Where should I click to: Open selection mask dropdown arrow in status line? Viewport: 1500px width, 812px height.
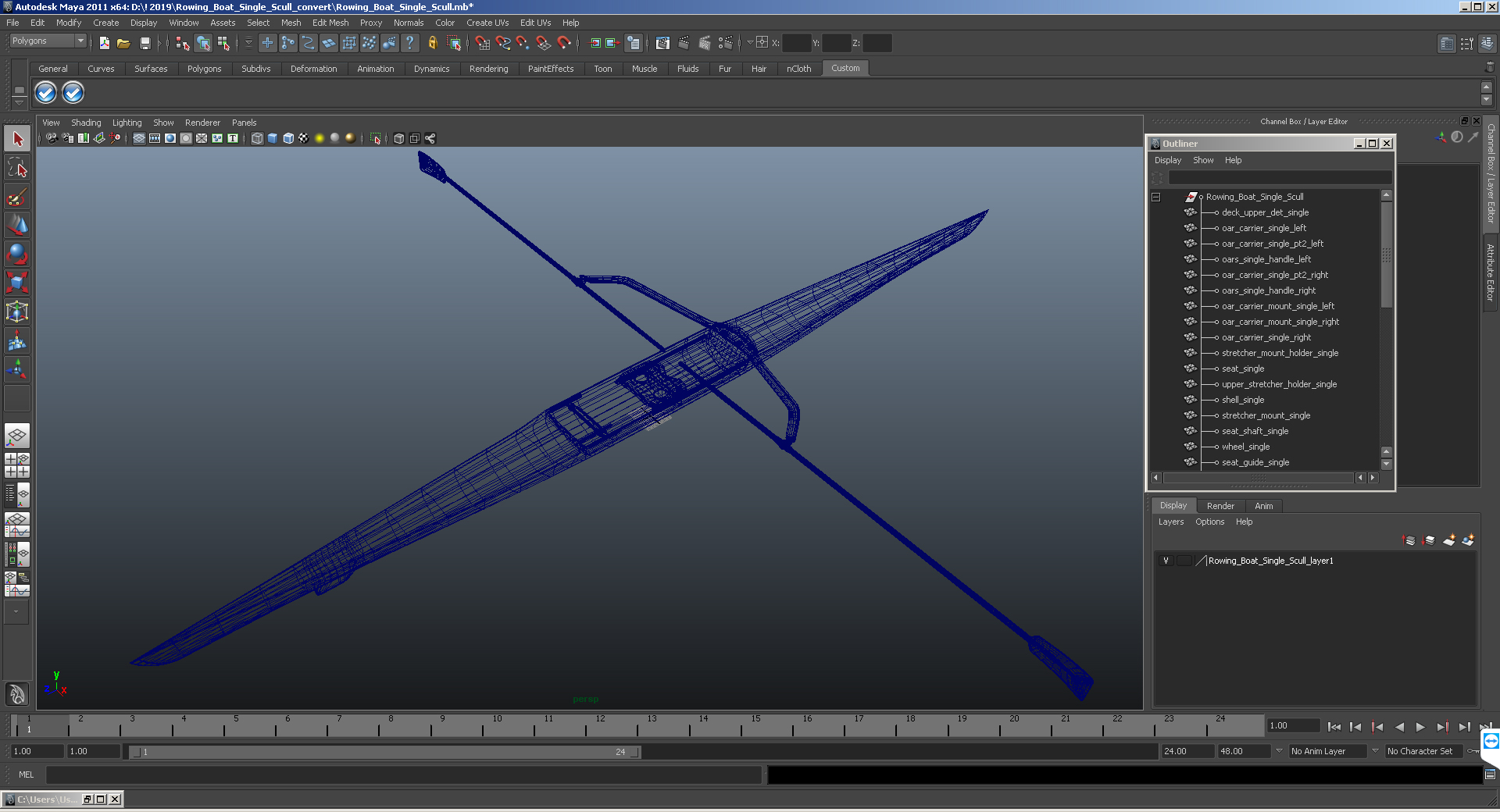pos(249,43)
